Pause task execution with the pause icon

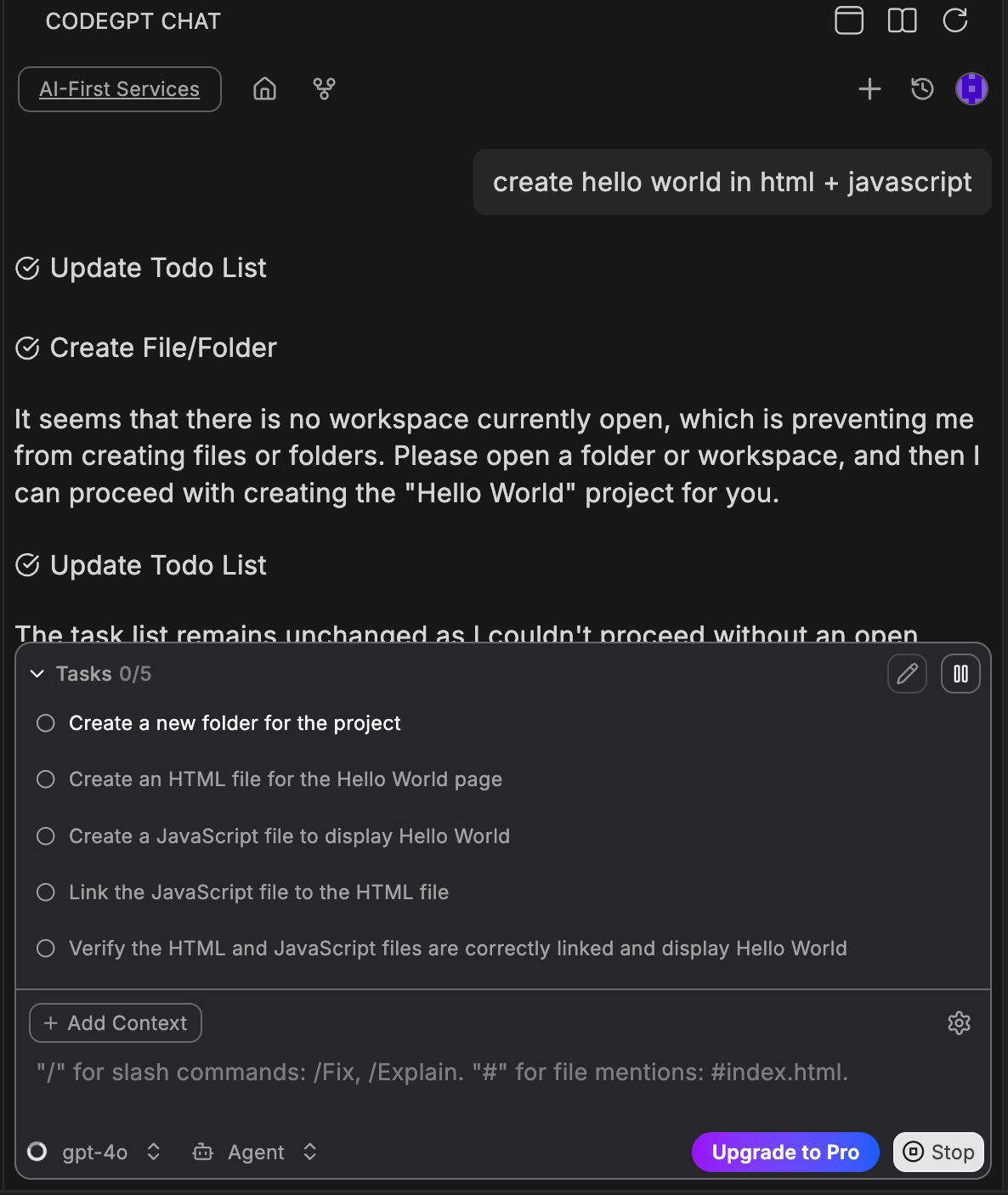960,673
